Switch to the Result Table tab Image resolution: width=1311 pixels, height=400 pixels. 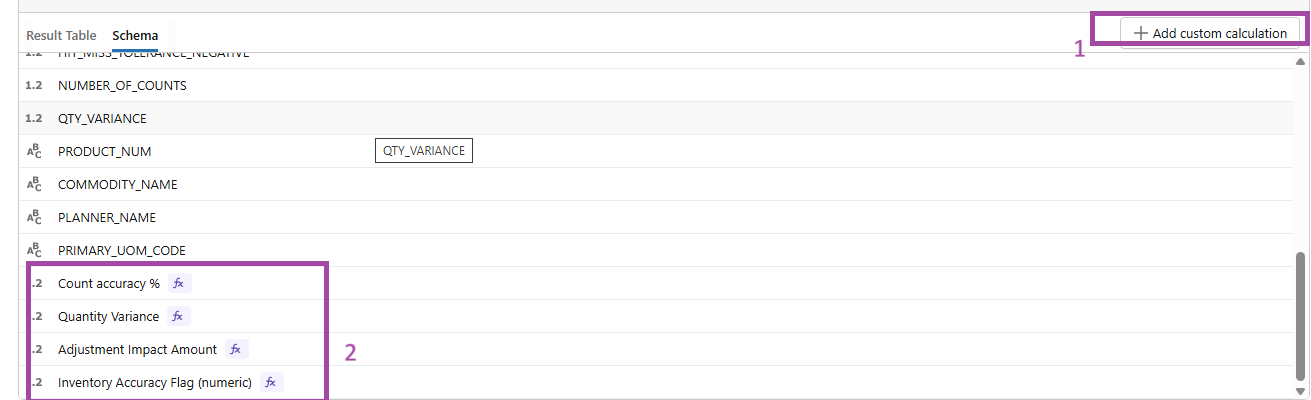pos(61,35)
